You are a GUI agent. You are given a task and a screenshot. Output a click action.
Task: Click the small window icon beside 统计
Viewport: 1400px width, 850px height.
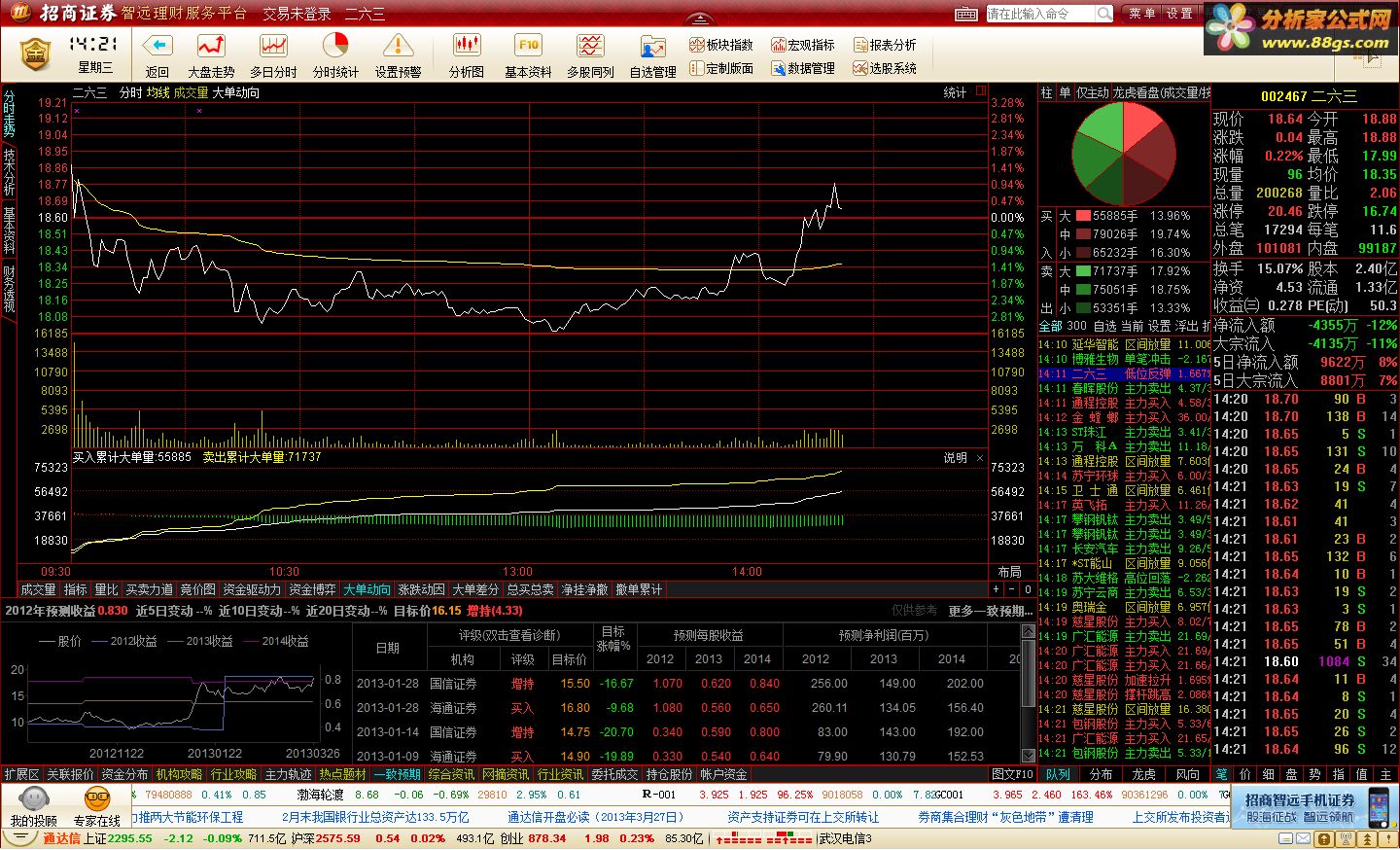(980, 91)
